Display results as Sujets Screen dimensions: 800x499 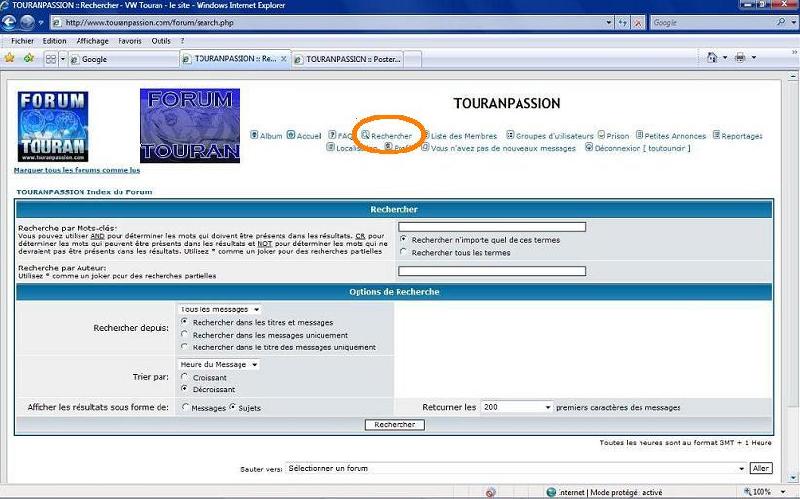(233, 407)
